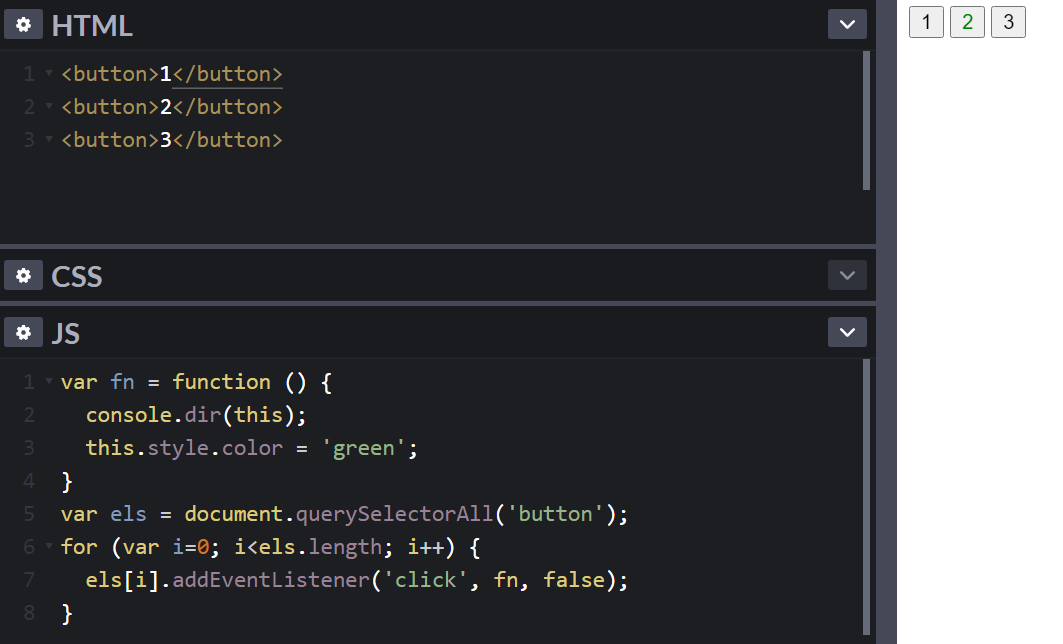1063x644 pixels.
Task: Click the JS panel title
Action: point(66,334)
